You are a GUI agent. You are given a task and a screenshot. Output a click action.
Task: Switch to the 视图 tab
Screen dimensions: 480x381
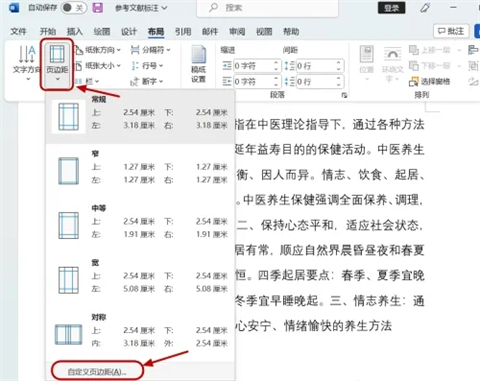click(264, 32)
